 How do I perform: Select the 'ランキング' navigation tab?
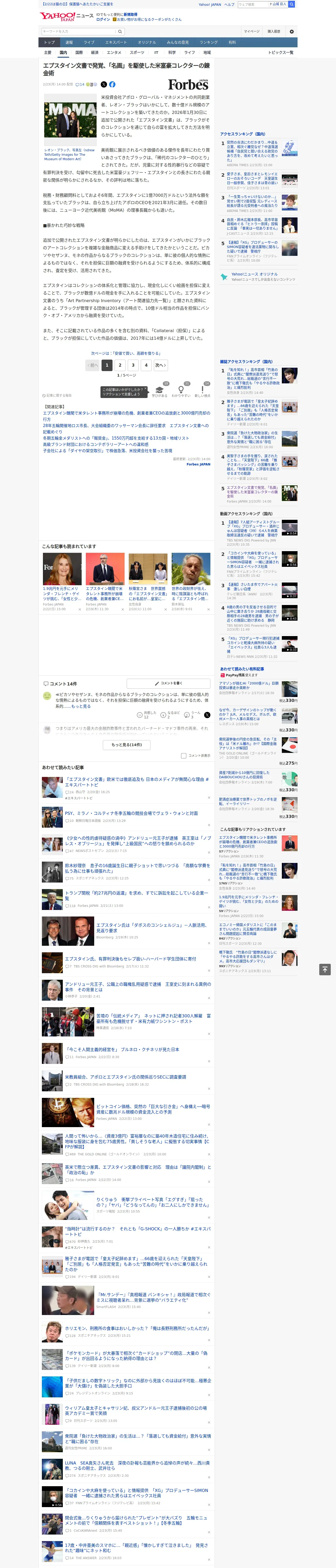pos(209,43)
